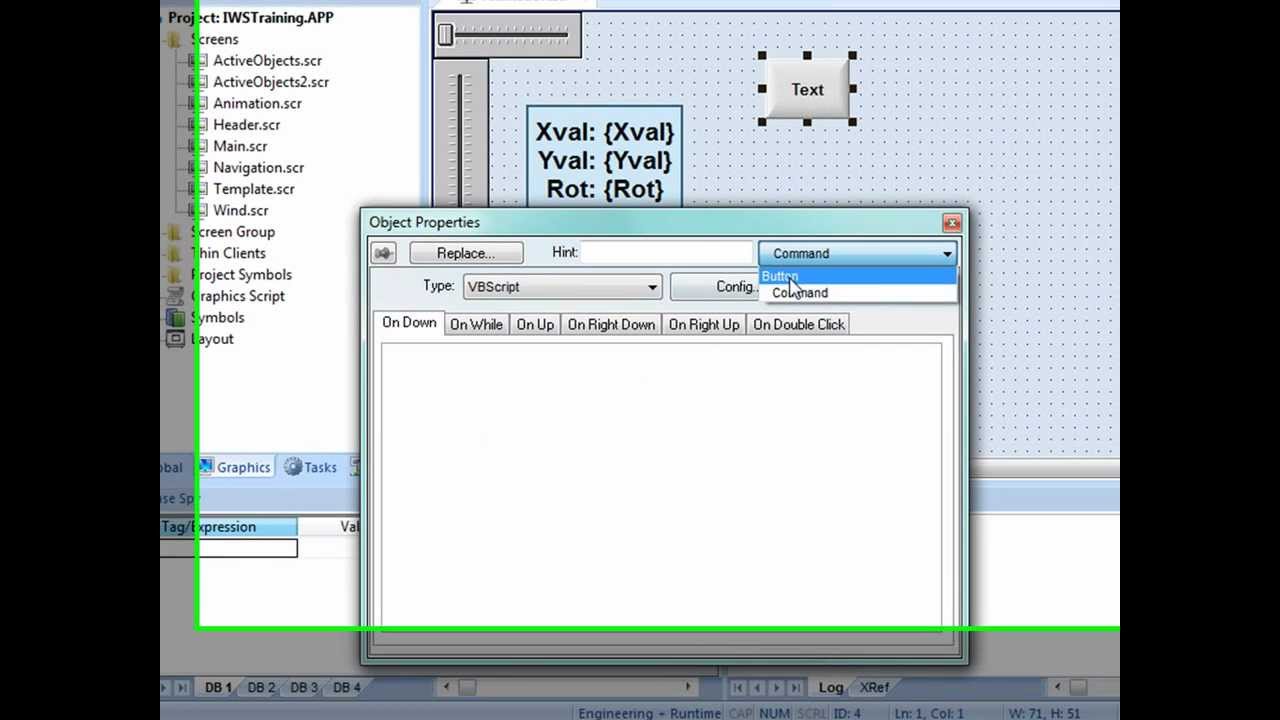Click the Symbols library icon
This screenshot has width=1280, height=720.
click(175, 318)
